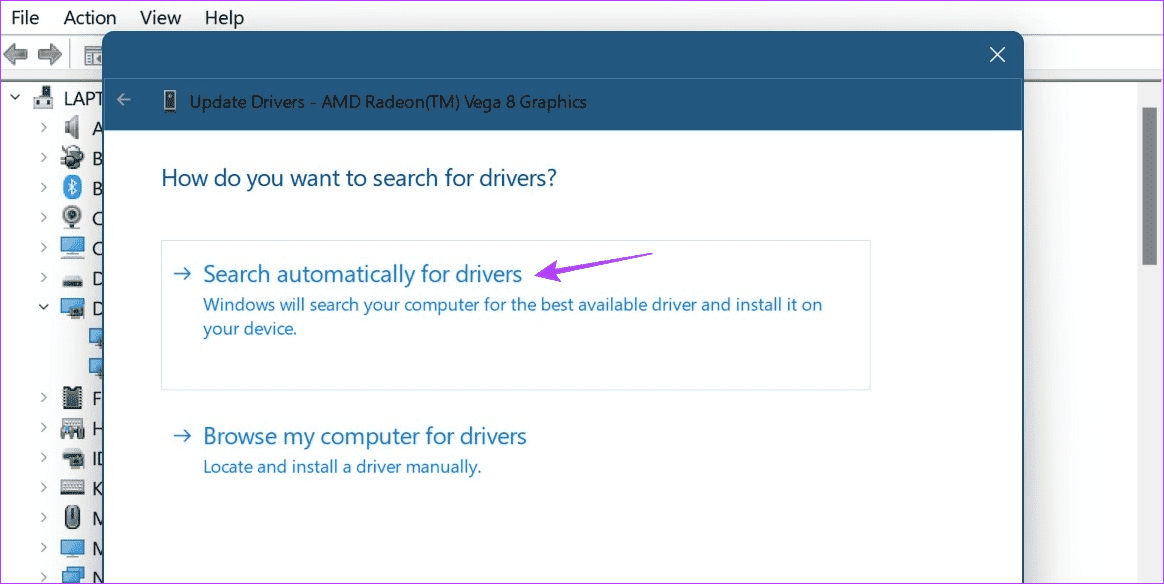
Task: Expand the Disk drives chevron
Action: pos(44,277)
